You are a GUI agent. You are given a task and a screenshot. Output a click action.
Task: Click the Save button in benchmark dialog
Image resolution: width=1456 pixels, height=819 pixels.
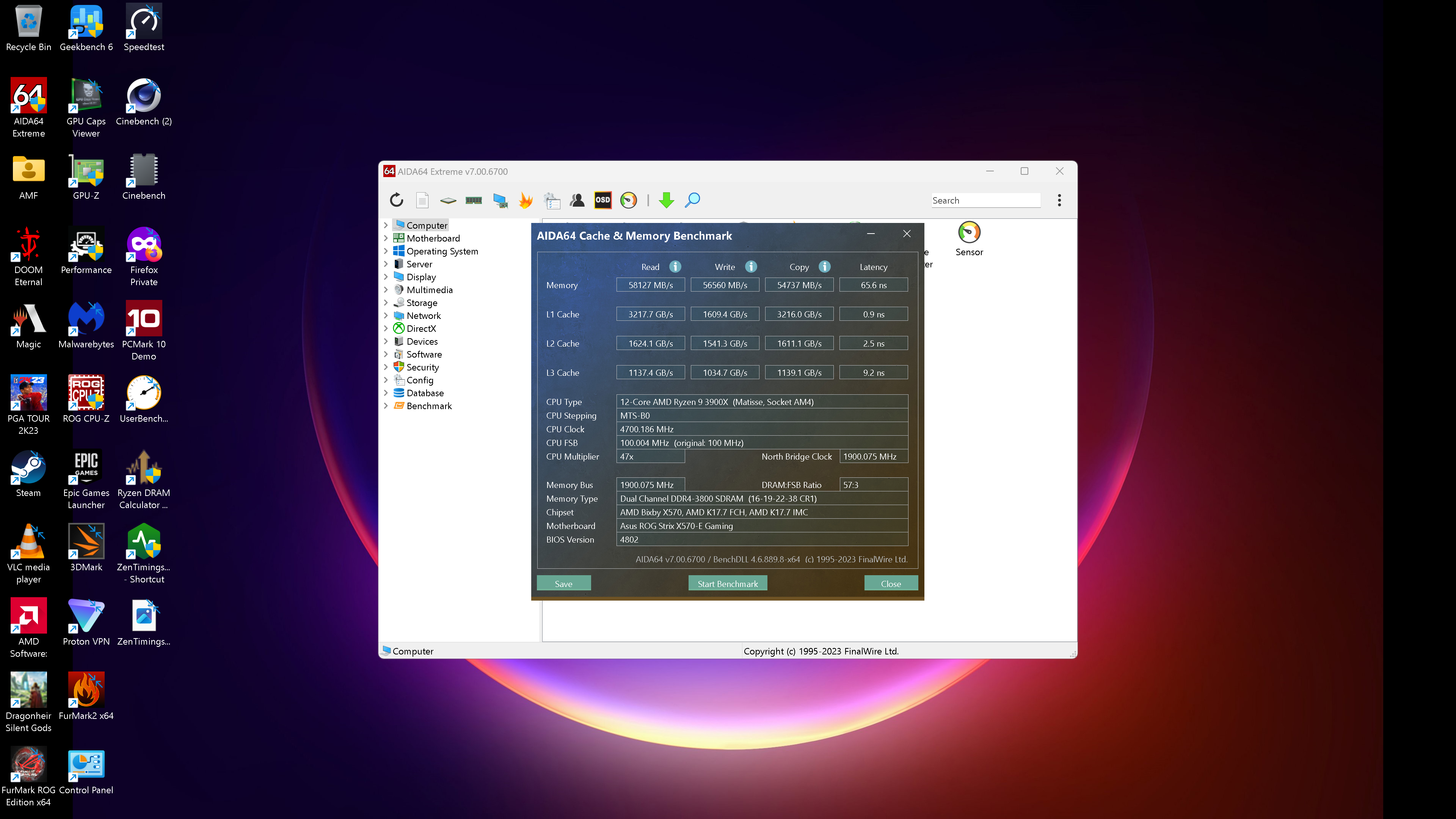(x=563, y=584)
